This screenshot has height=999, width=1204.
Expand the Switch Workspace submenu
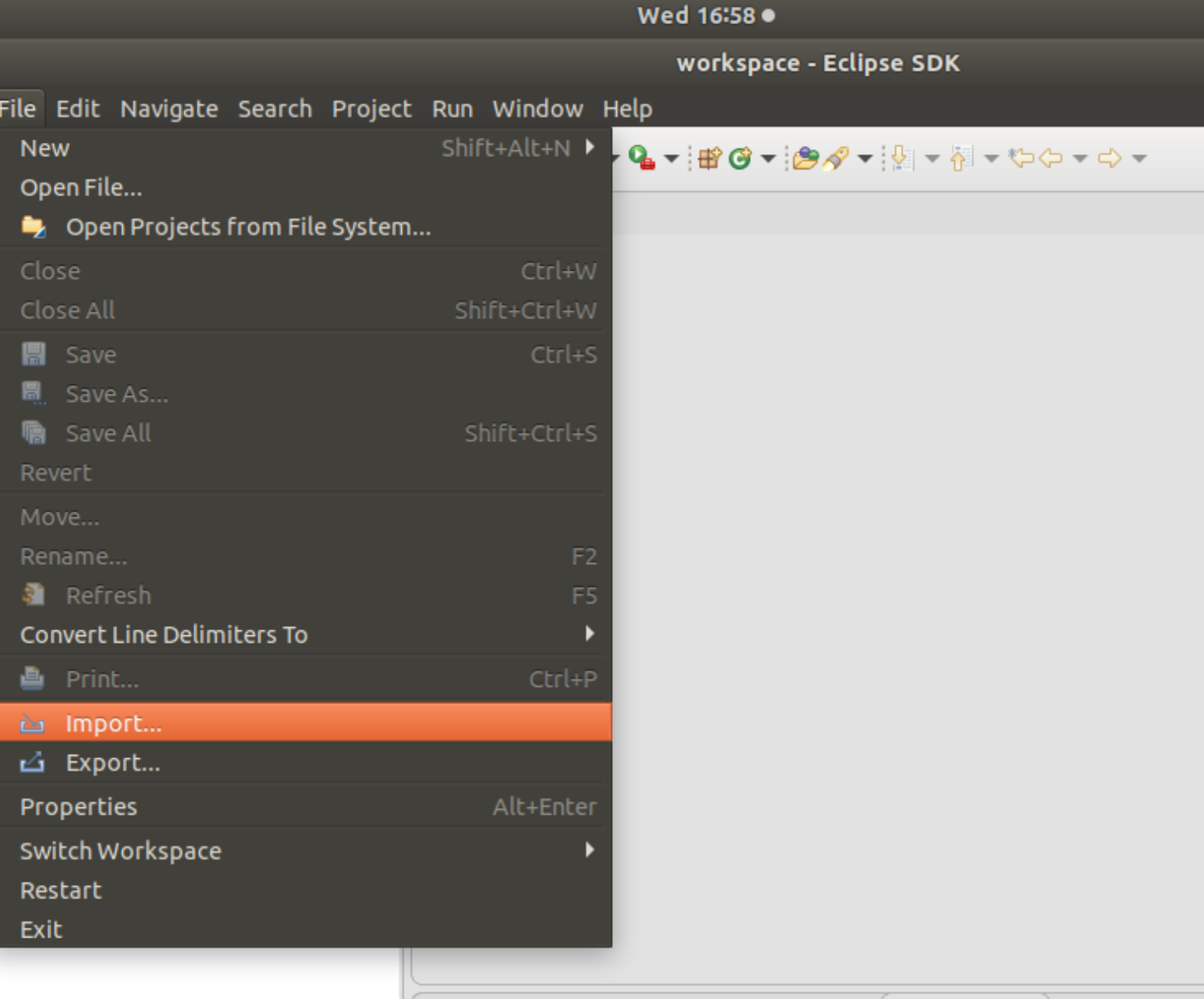306,850
